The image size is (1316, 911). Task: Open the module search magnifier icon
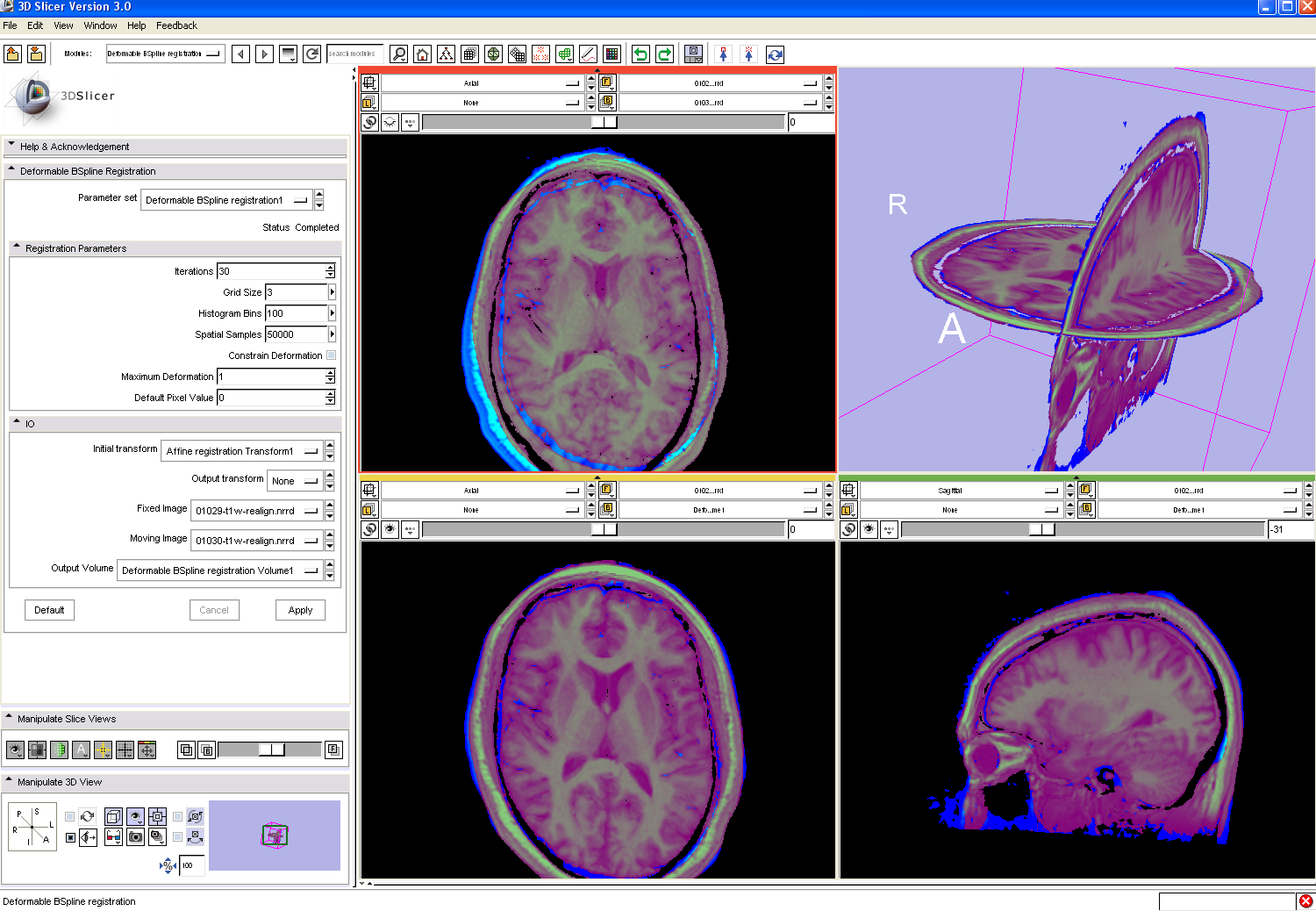point(399,54)
